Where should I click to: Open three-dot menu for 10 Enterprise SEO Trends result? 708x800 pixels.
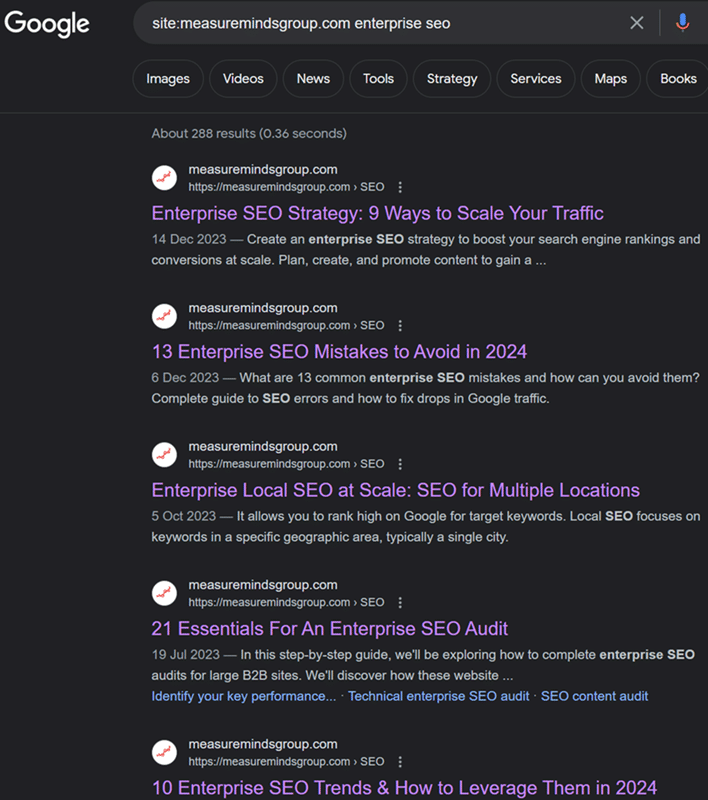click(x=400, y=762)
